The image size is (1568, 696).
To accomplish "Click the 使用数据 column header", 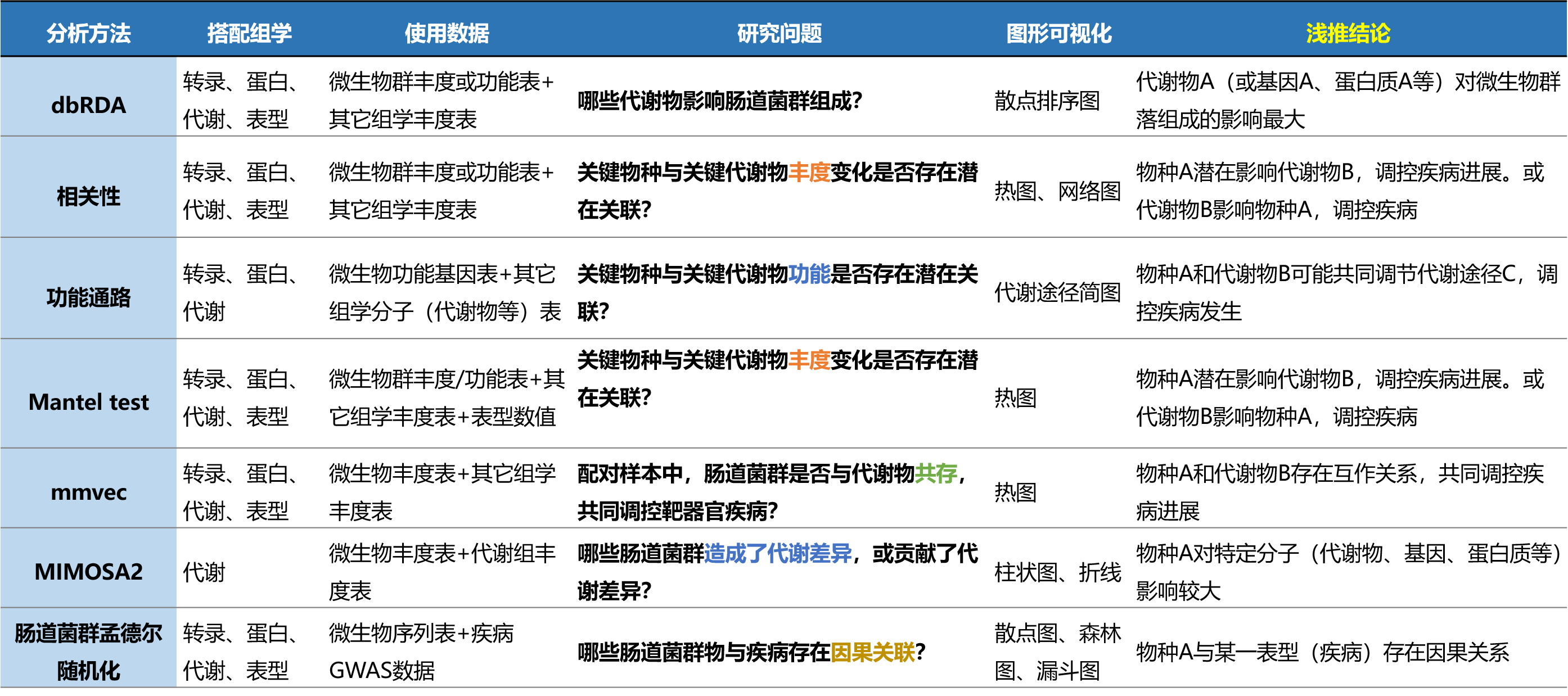I will (449, 35).
